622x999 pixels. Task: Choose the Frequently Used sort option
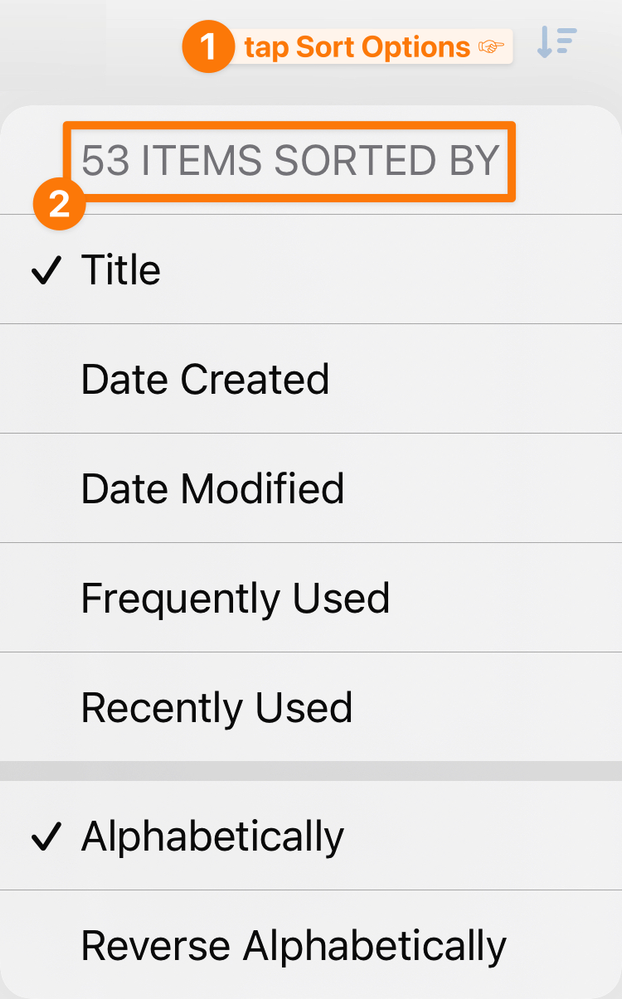tap(235, 598)
